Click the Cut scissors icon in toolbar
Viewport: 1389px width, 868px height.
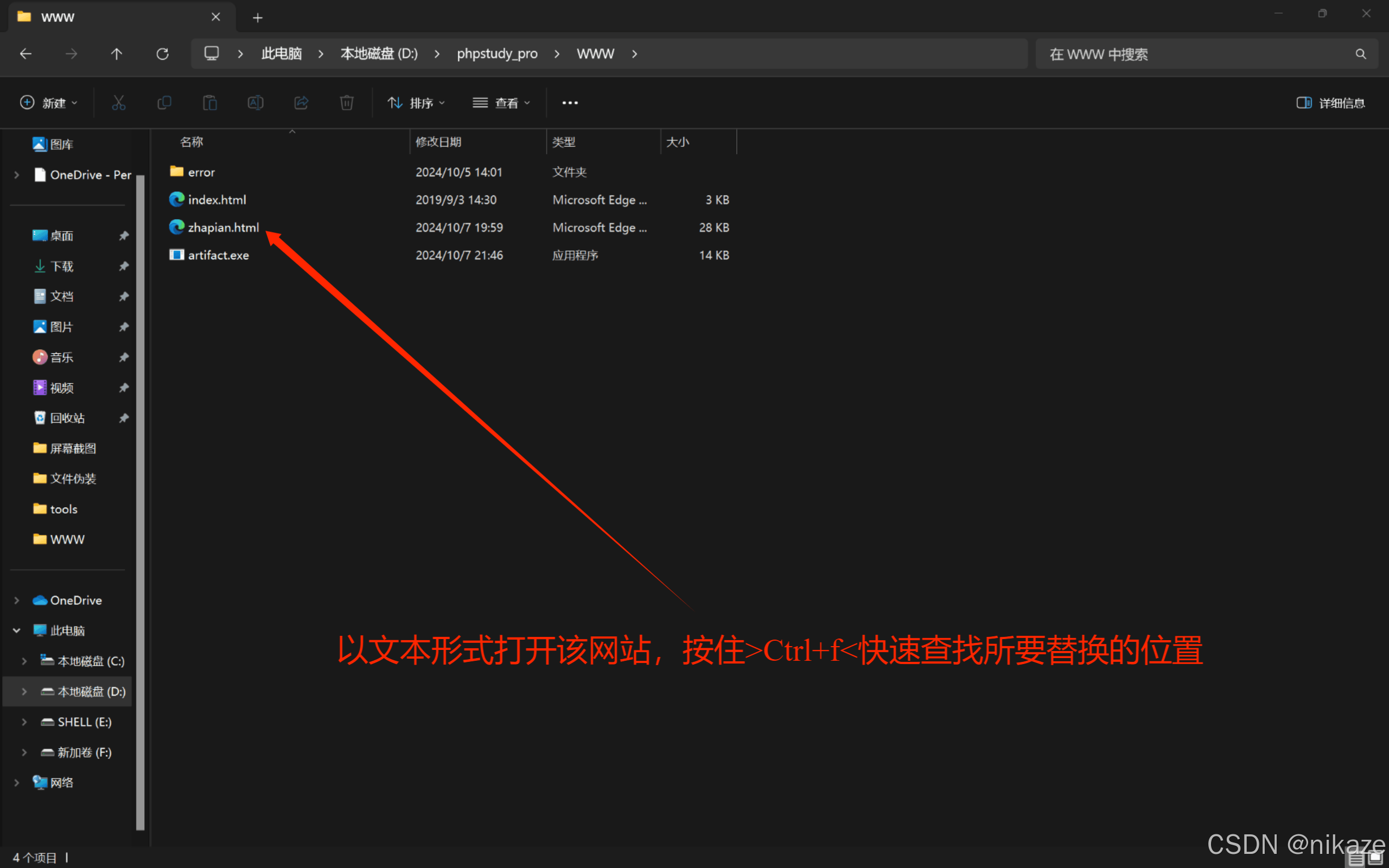click(x=118, y=103)
